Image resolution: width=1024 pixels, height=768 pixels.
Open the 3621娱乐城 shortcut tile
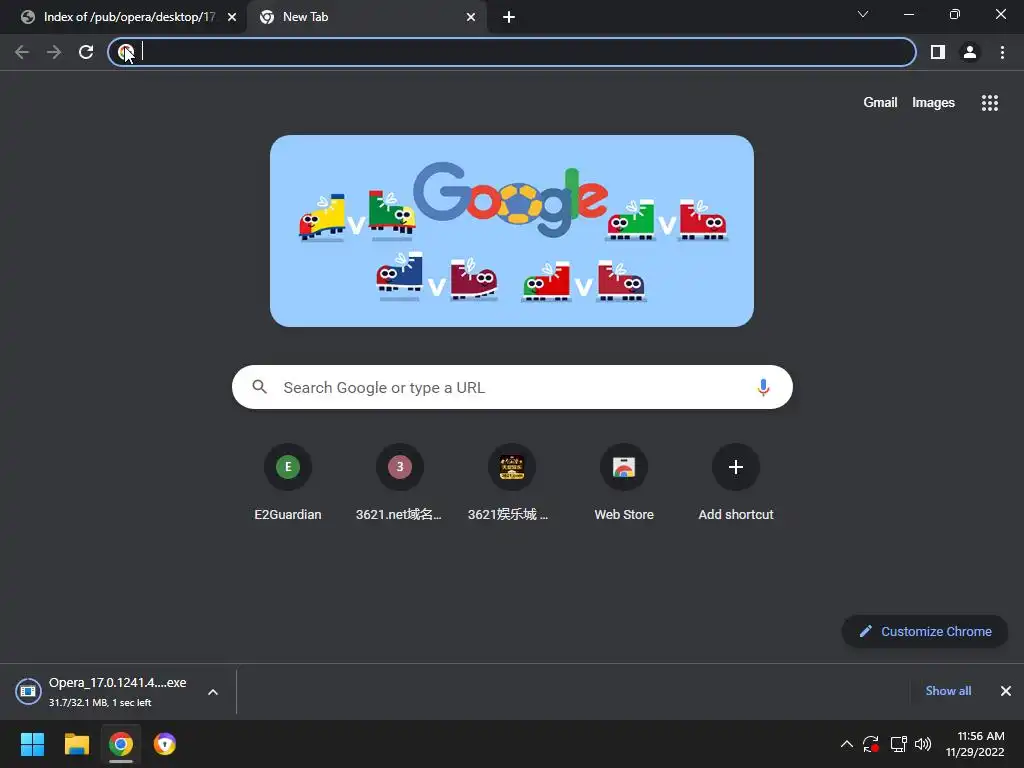coord(511,482)
